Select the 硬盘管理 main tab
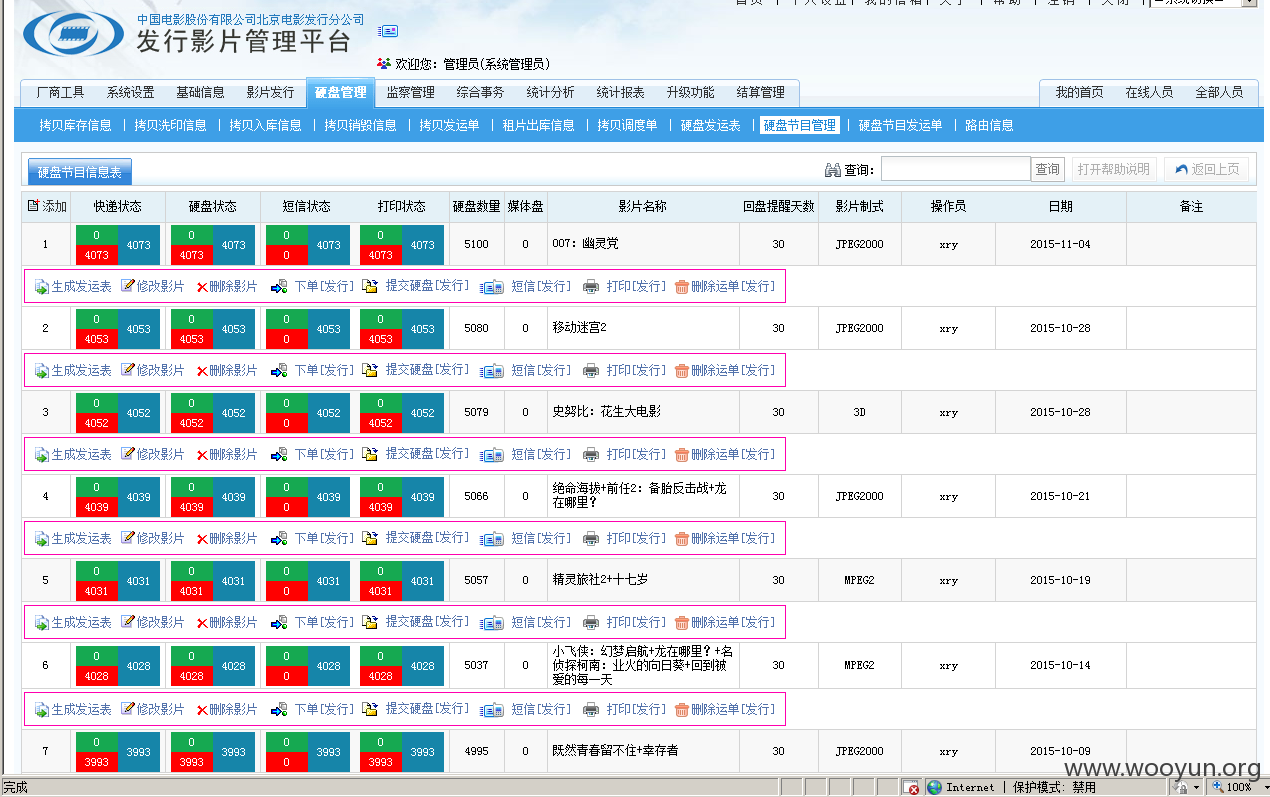This screenshot has height=797, width=1270. coord(340,93)
